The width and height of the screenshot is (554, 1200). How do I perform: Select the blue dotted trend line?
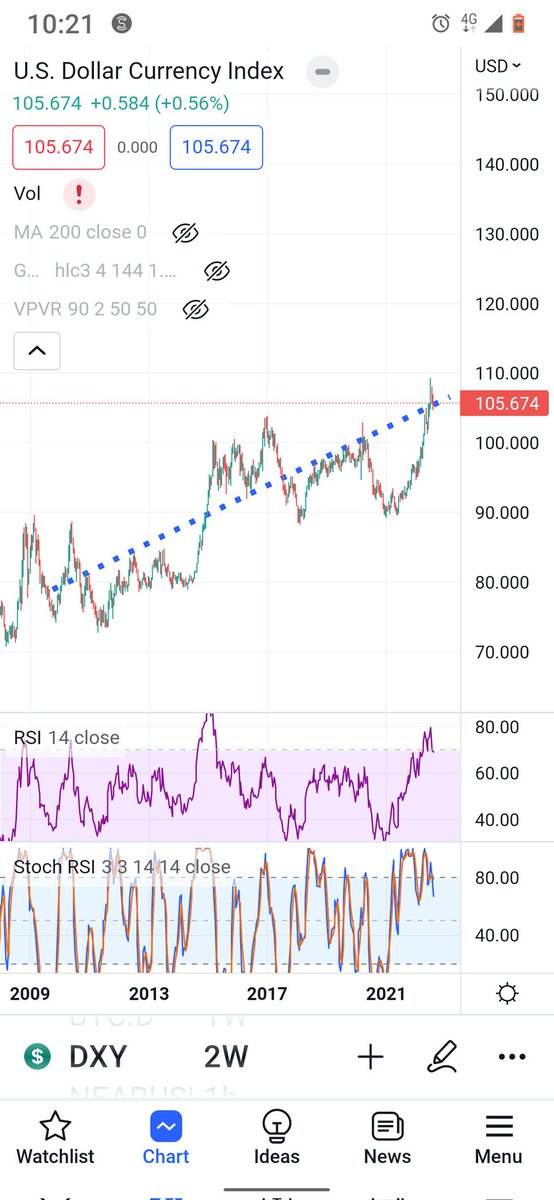point(250,492)
